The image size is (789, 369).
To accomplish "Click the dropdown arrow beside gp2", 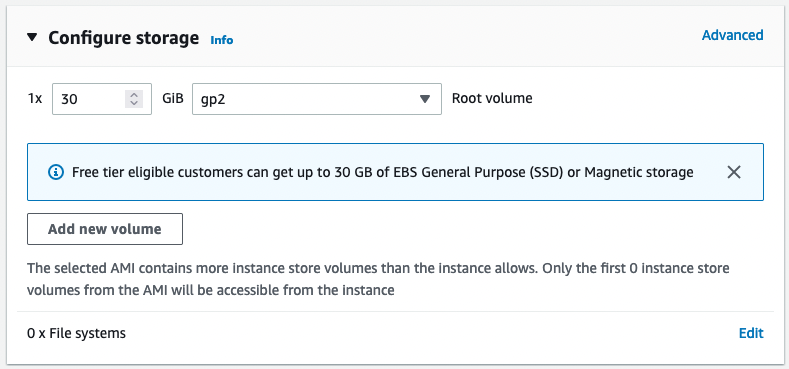I will pos(425,99).
